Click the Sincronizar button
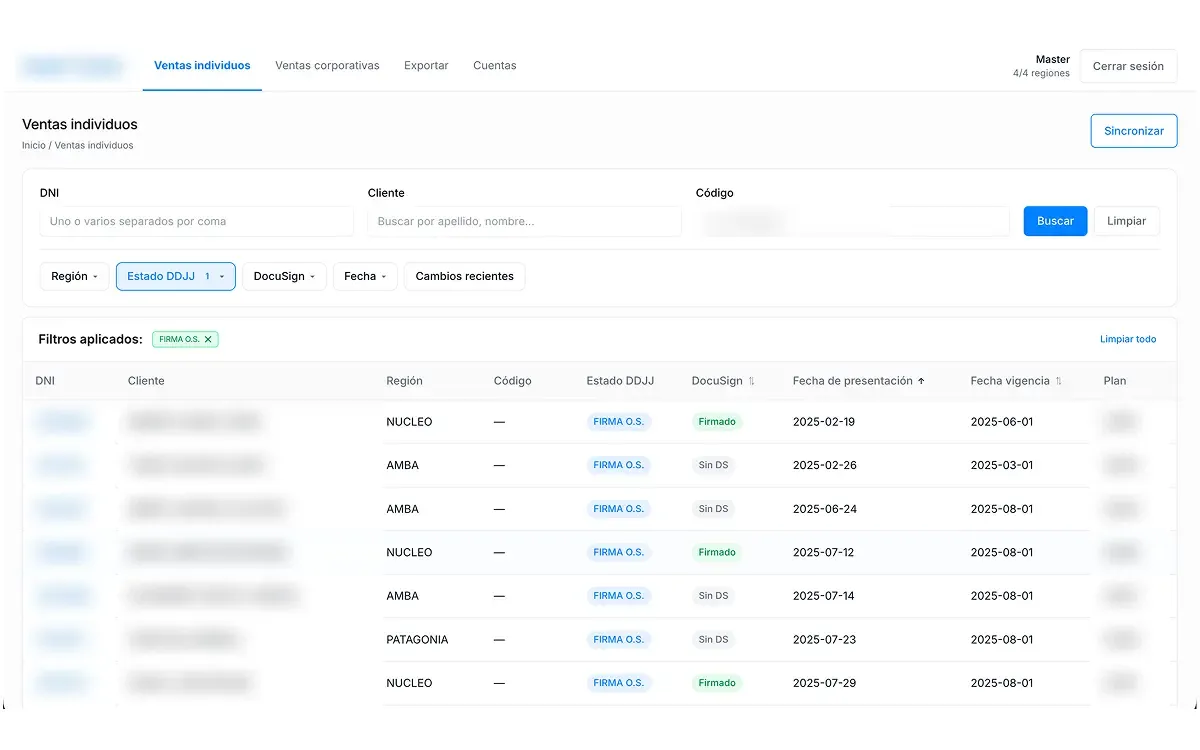 pos(1134,131)
